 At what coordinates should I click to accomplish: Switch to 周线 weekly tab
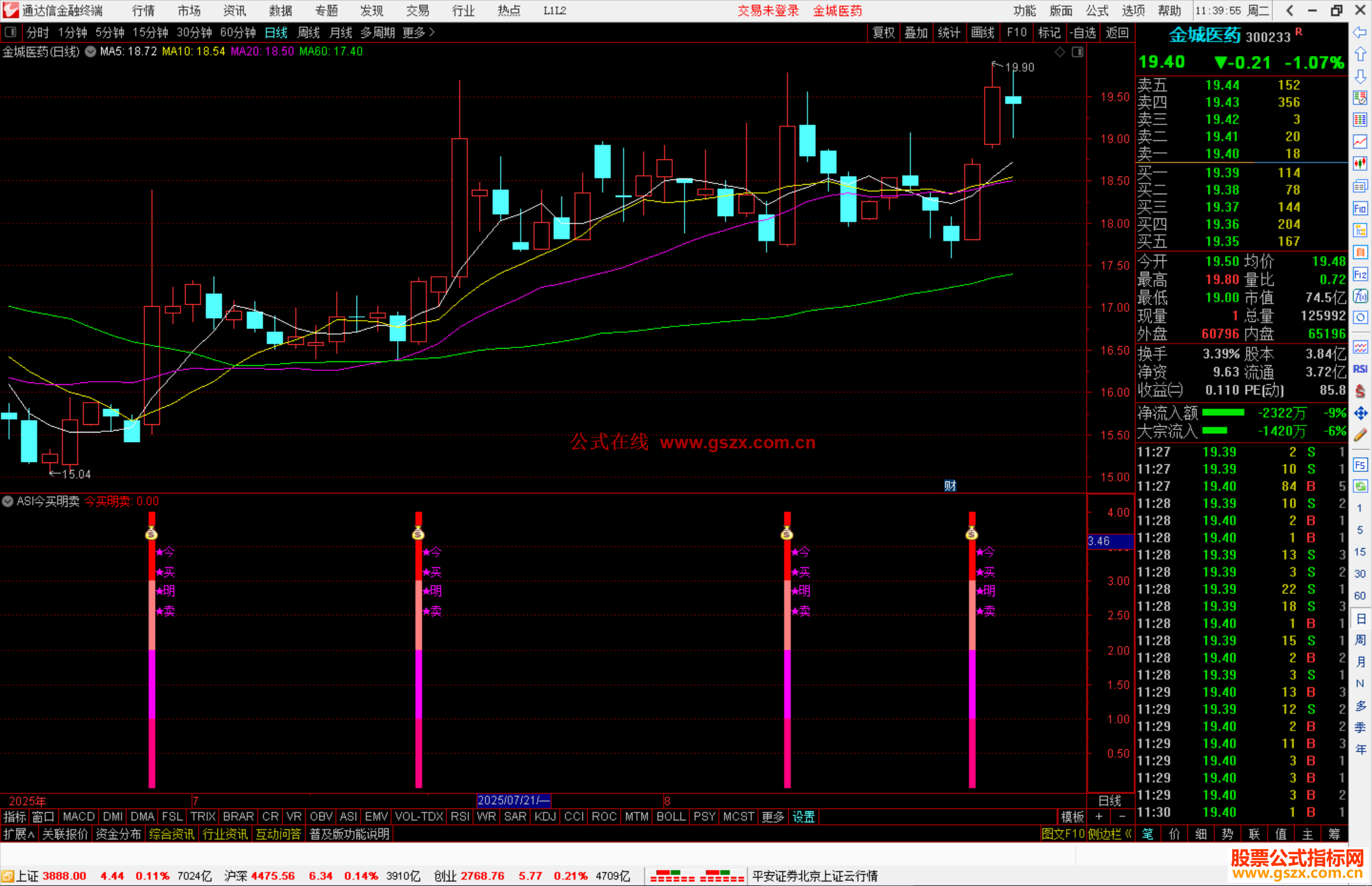[x=309, y=32]
